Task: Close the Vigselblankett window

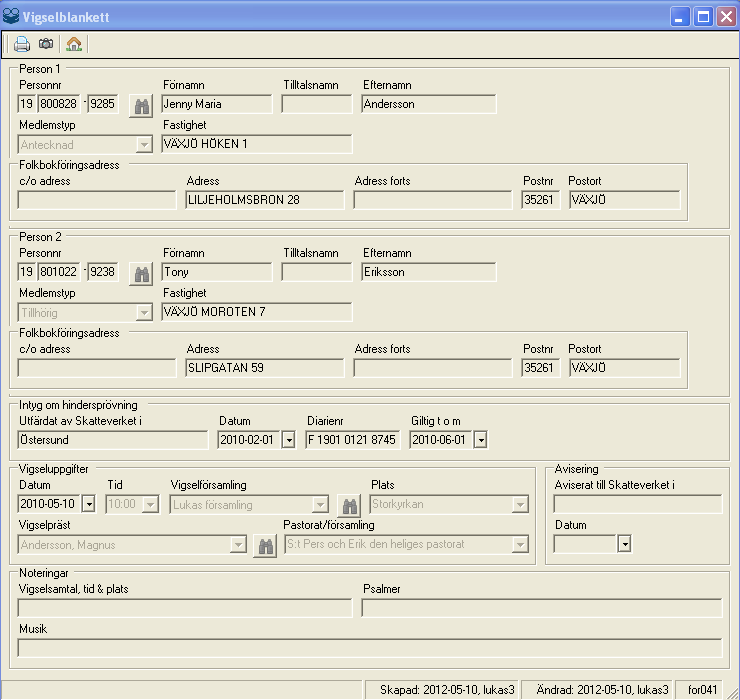Action: click(726, 17)
